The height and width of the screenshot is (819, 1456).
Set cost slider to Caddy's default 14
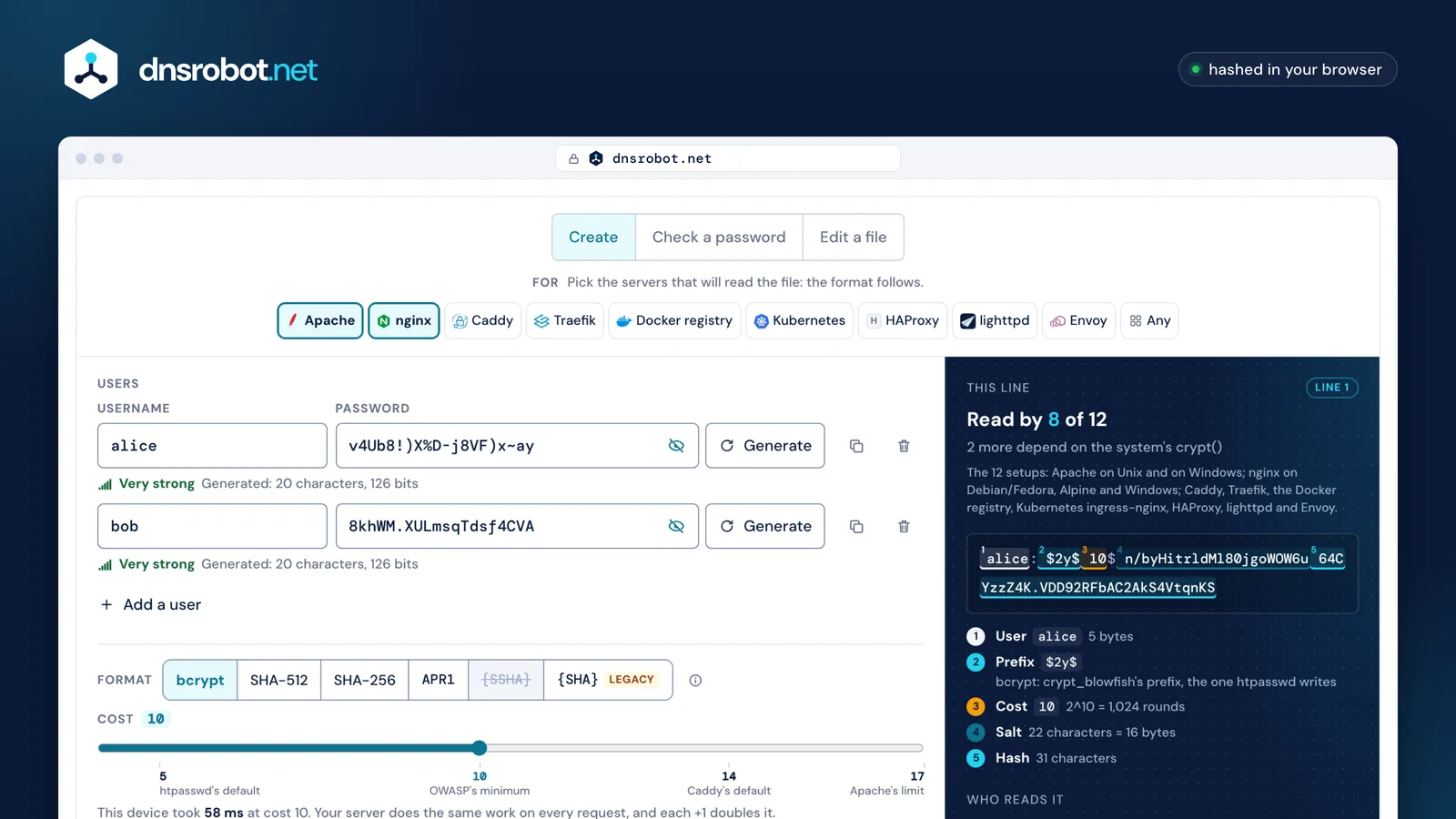(729, 748)
